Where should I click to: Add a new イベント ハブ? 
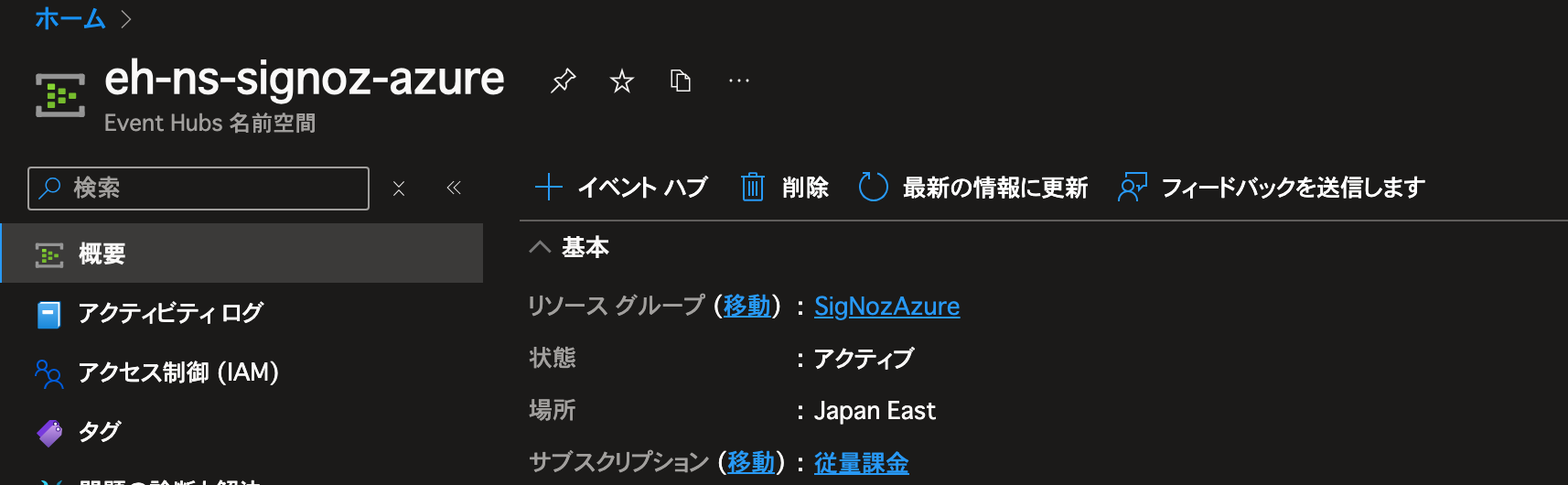(x=622, y=188)
